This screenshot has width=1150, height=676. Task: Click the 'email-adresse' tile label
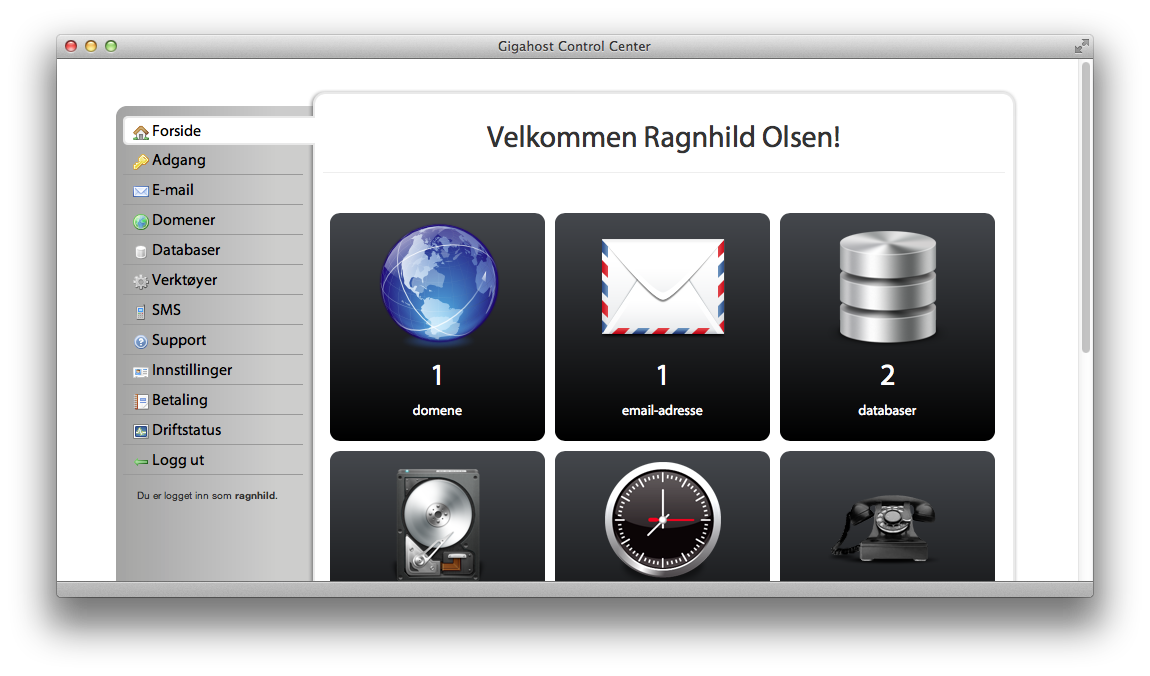662,411
